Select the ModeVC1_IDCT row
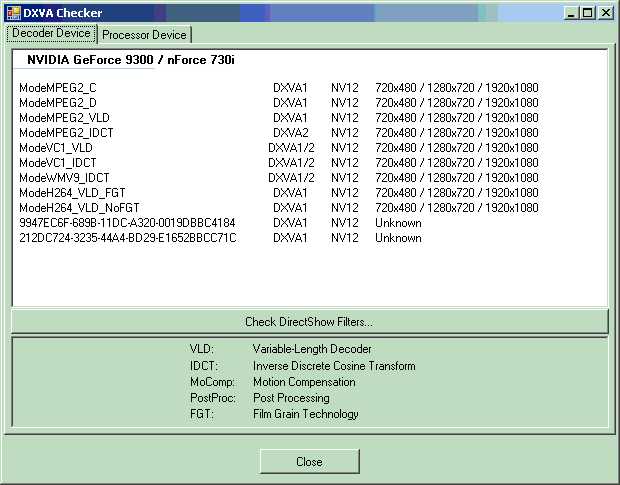Screen dimensions: 620x485 point(279,163)
